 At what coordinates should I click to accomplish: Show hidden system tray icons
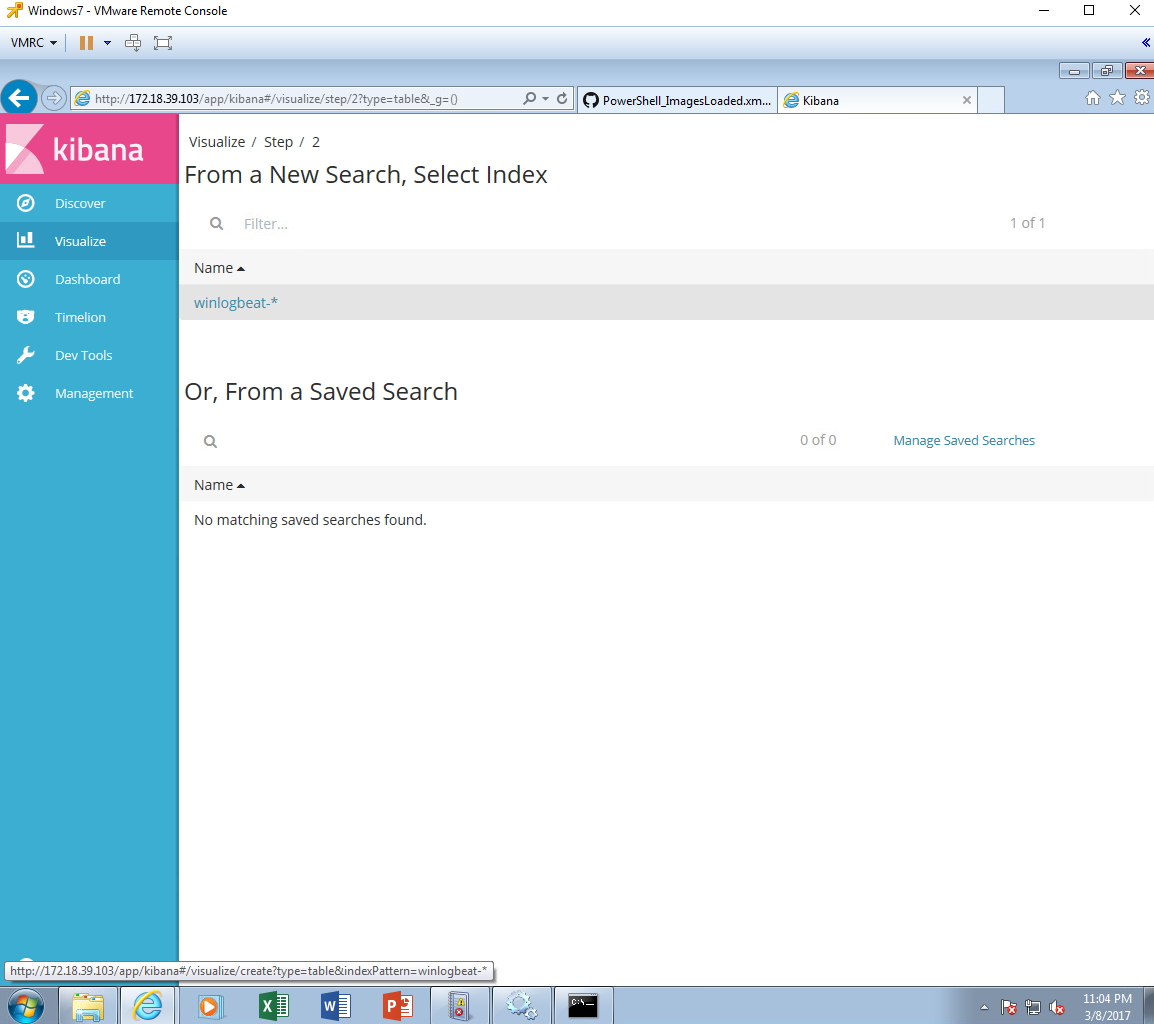click(x=984, y=1007)
